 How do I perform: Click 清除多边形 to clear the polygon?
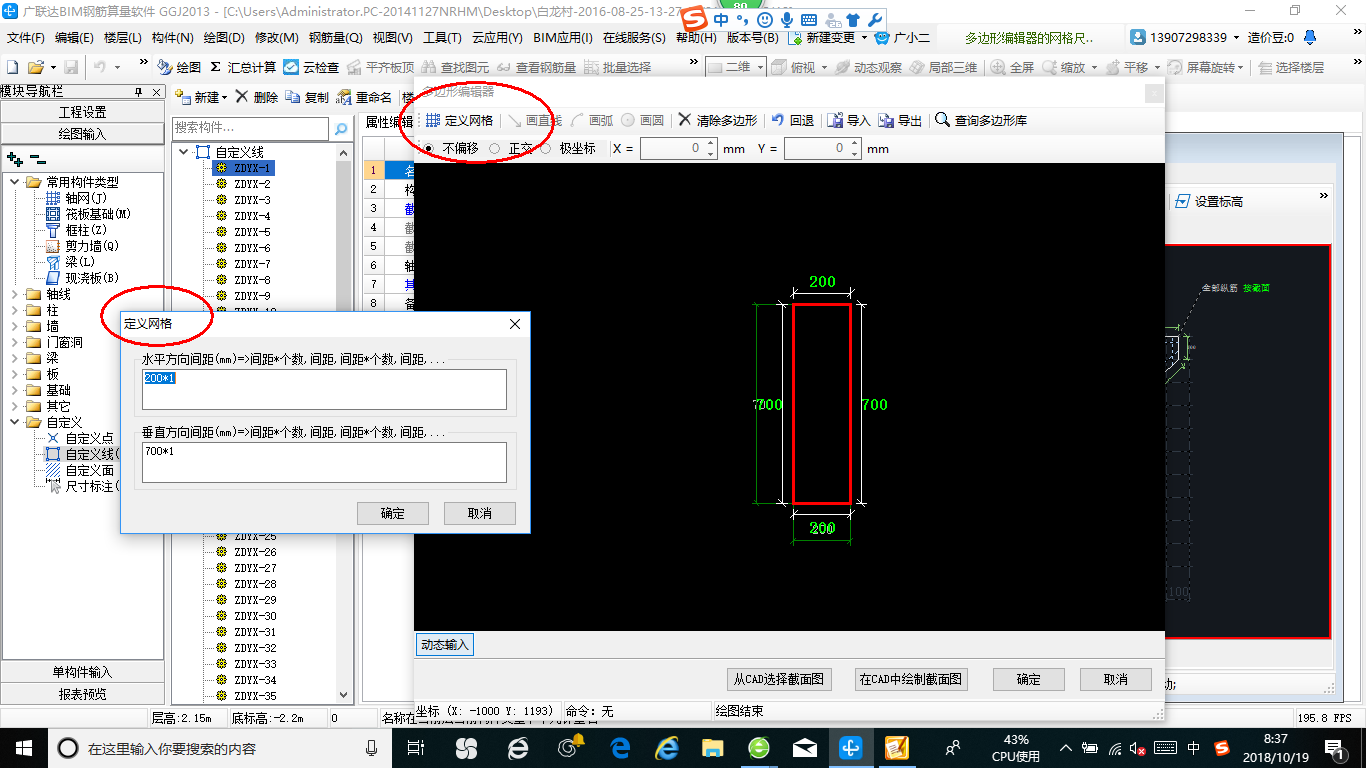pyautogui.click(x=717, y=120)
